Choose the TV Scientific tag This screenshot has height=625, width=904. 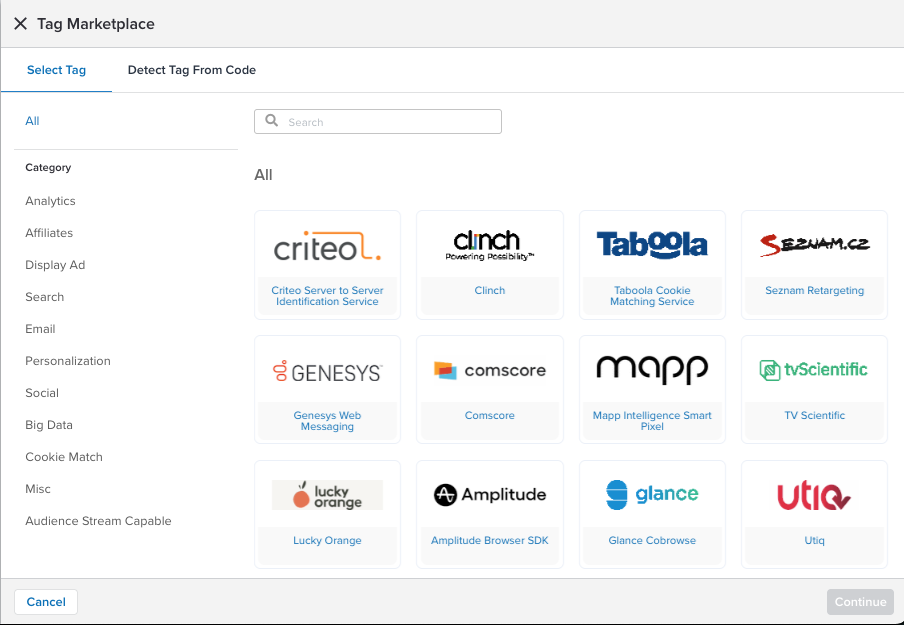pos(813,388)
